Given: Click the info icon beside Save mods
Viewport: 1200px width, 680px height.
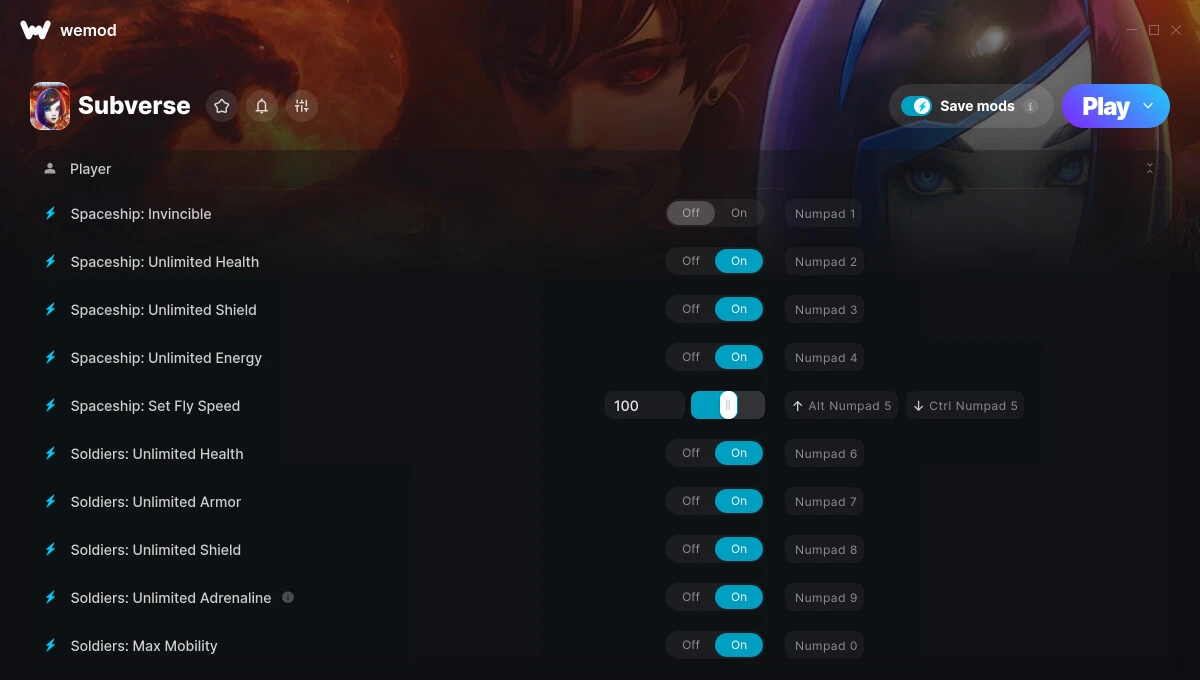Looking at the screenshot, I should (x=1031, y=106).
